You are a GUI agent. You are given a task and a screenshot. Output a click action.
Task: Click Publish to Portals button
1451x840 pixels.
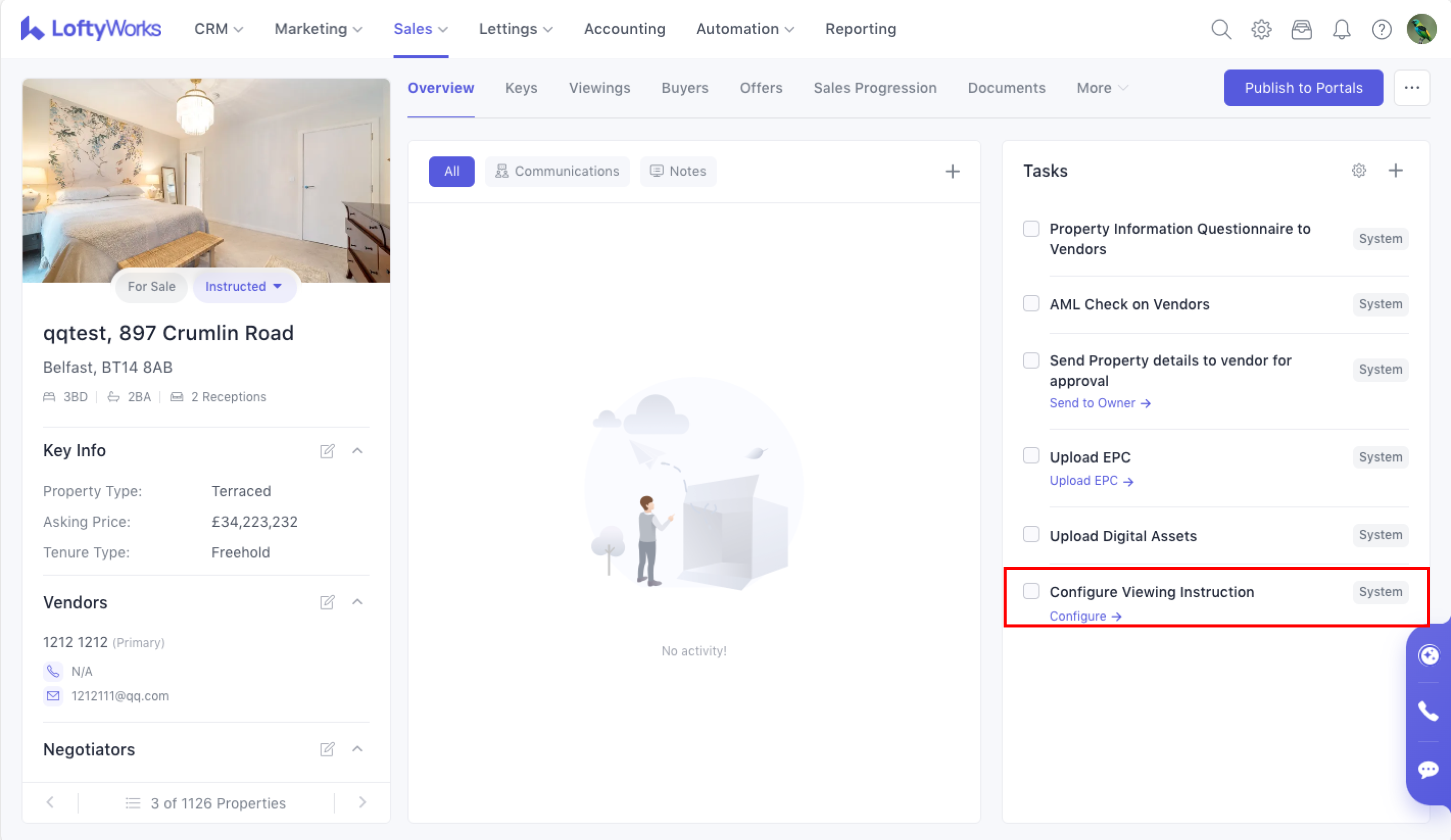[1302, 88]
